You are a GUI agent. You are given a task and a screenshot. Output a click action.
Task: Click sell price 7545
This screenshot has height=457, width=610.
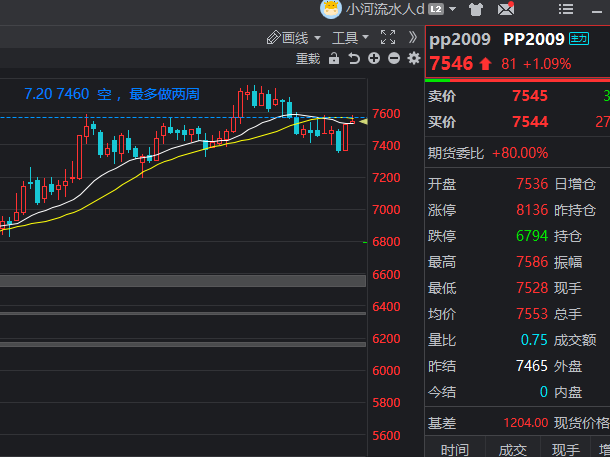(x=530, y=96)
